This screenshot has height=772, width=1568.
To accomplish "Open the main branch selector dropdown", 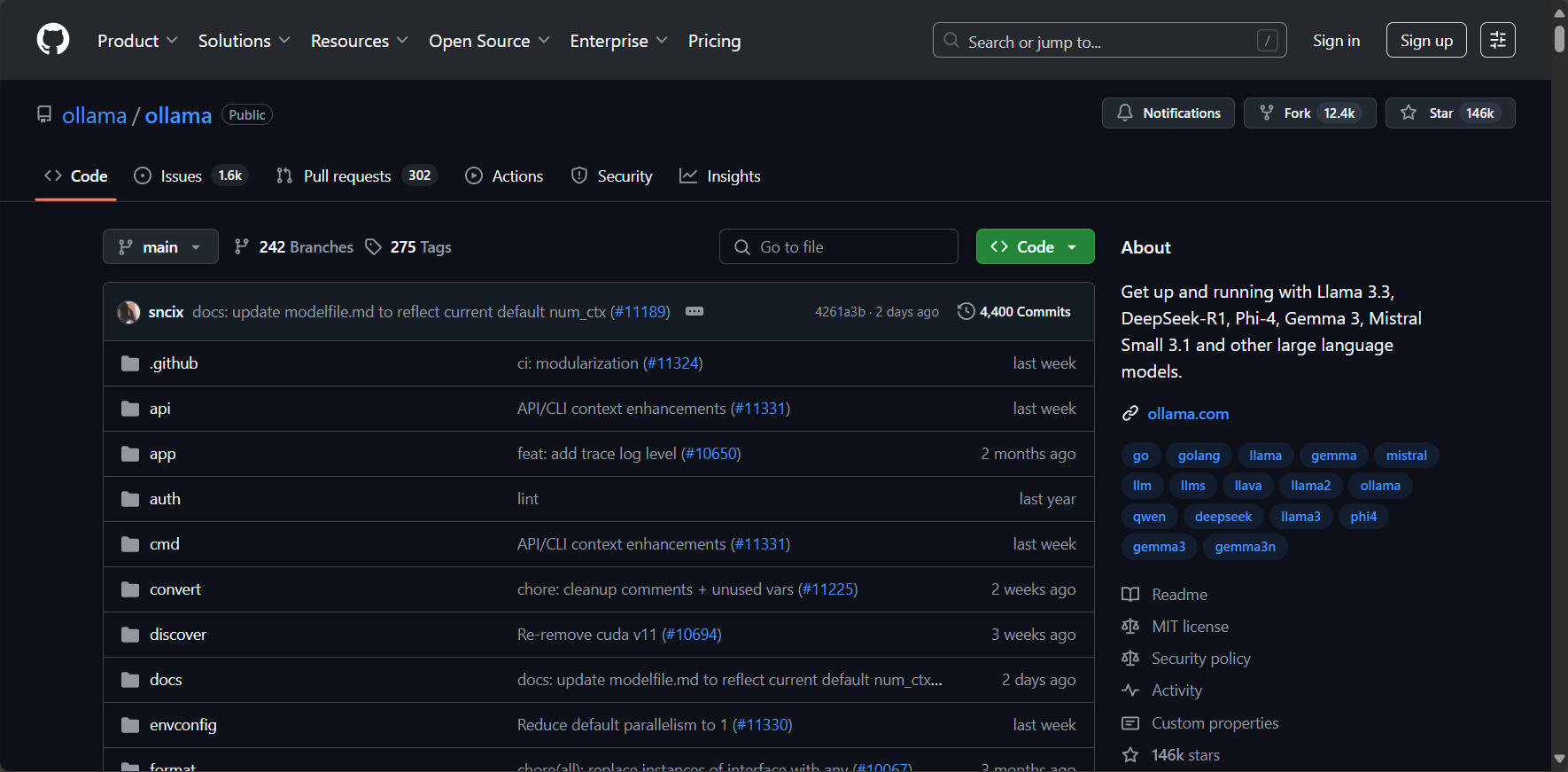I will [160, 246].
